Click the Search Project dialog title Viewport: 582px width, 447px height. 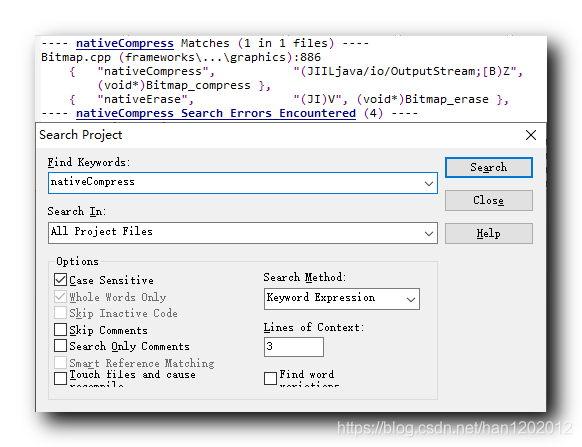pyautogui.click(x=81, y=135)
